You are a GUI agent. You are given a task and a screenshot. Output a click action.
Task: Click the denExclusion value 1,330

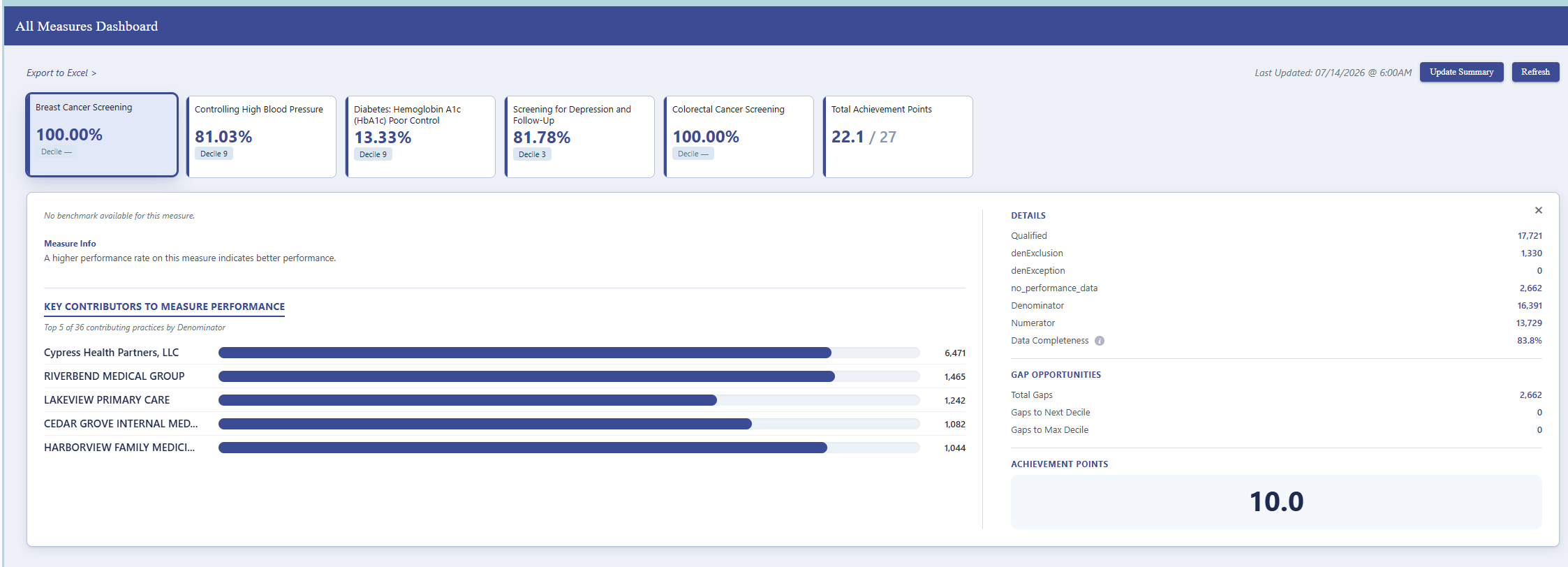1532,253
